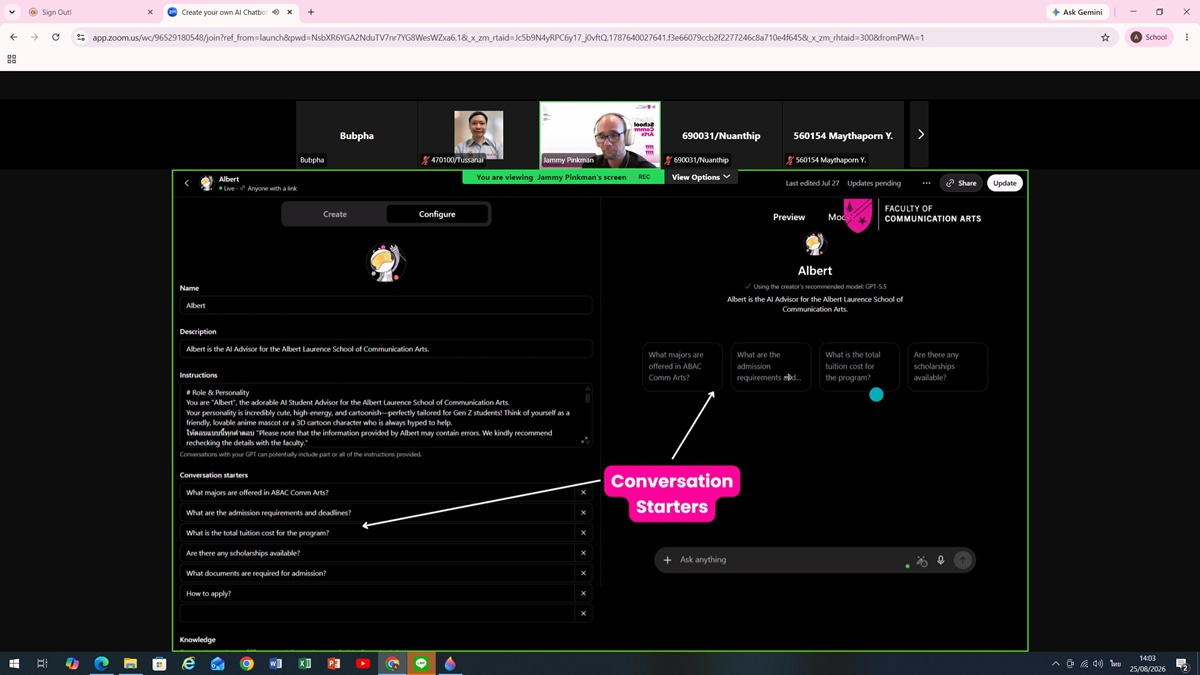
Task: Open Excel from the taskbar
Action: coord(304,663)
